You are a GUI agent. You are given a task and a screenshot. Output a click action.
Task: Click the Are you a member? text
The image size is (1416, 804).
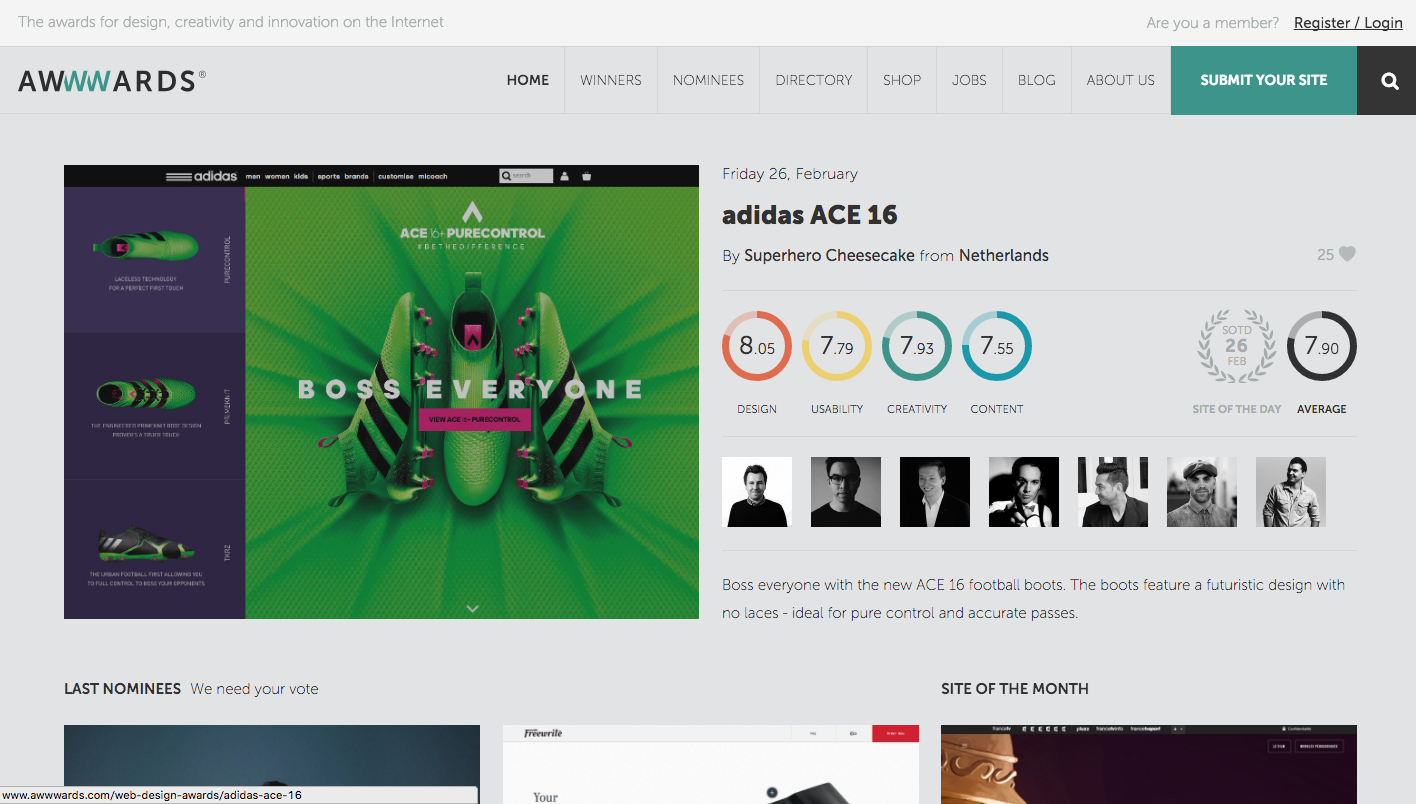pyautogui.click(x=1213, y=22)
